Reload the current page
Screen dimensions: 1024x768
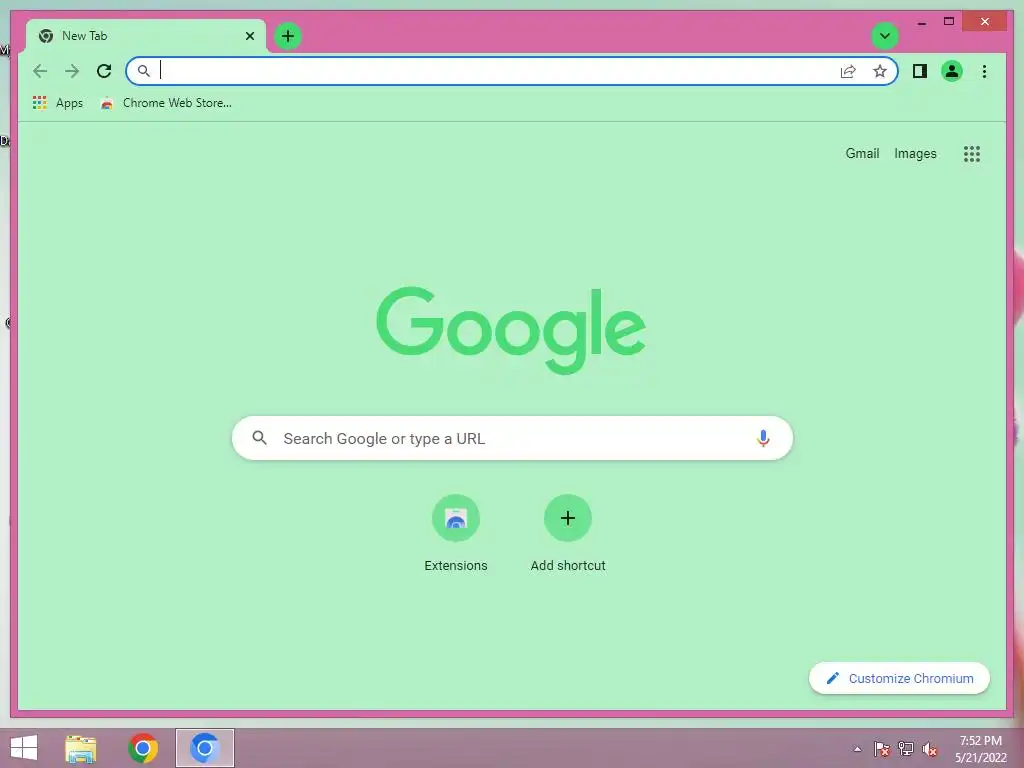point(104,71)
